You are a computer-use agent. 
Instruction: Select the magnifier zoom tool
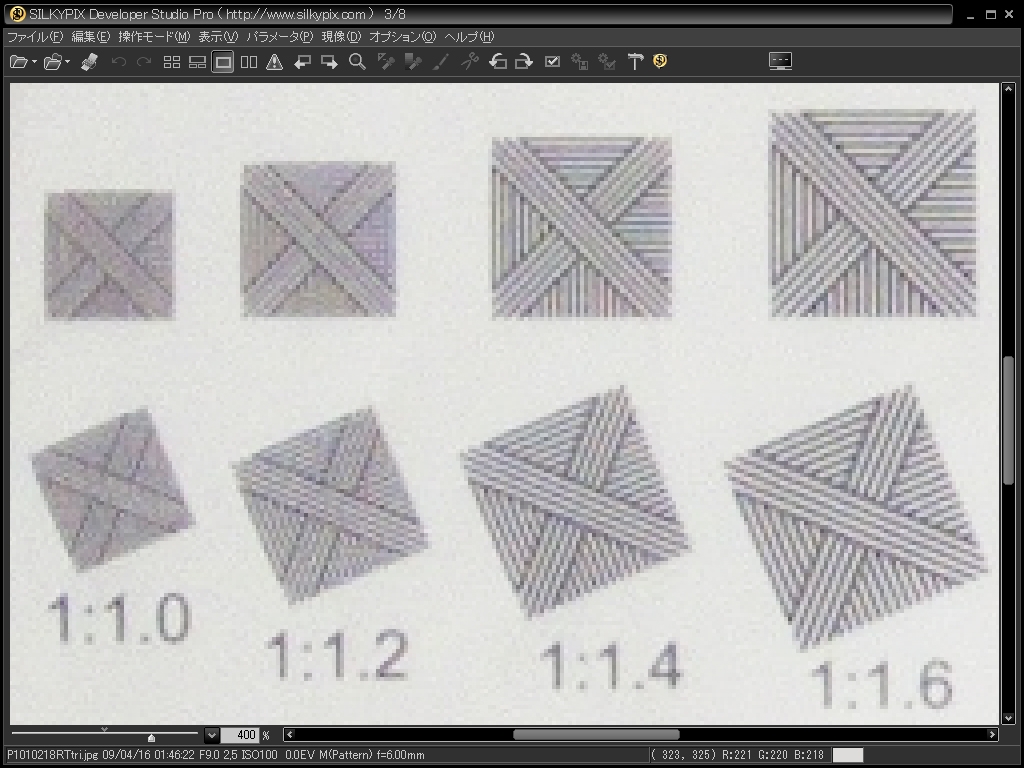357,62
